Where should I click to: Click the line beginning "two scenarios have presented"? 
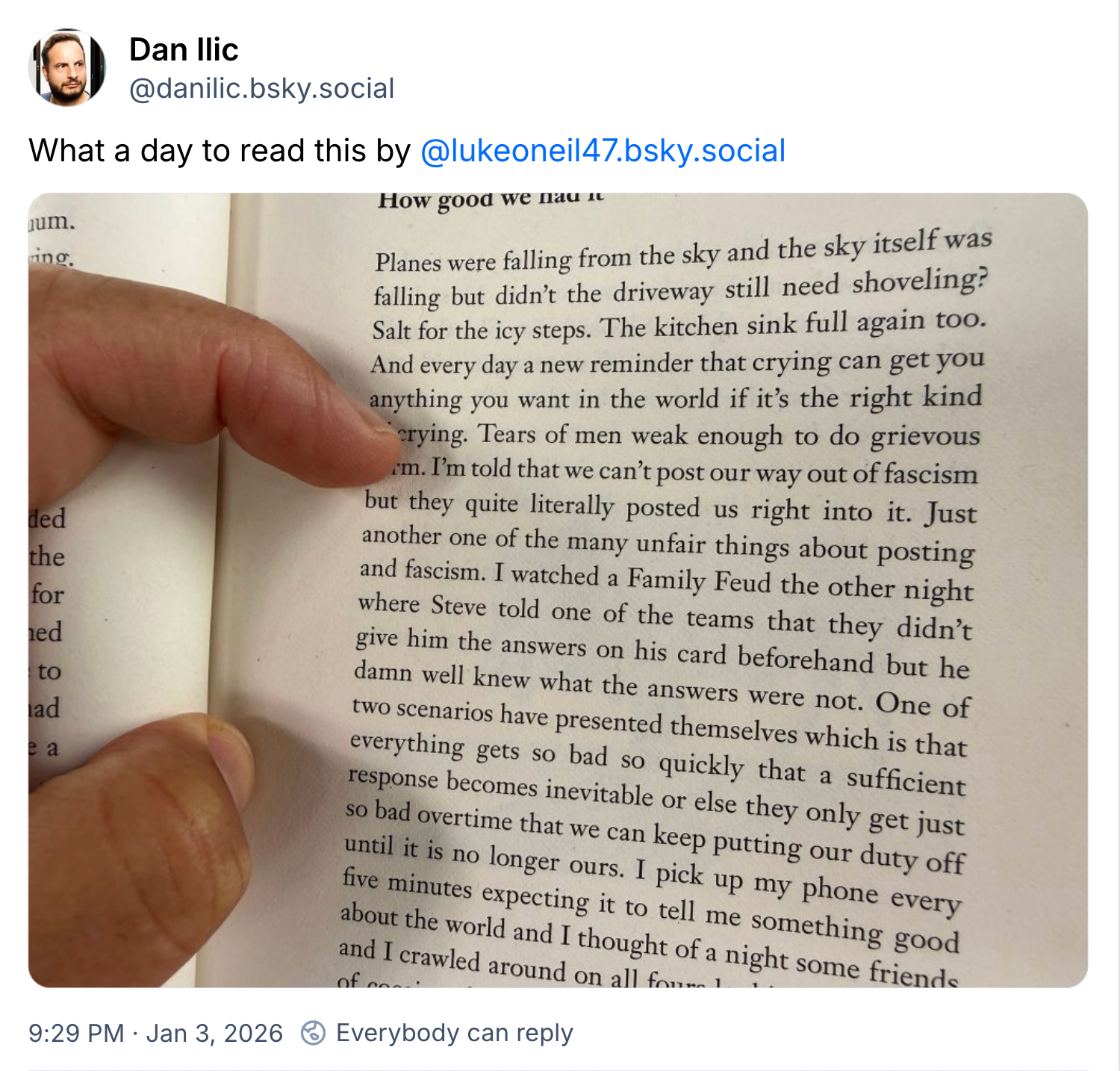click(x=659, y=727)
